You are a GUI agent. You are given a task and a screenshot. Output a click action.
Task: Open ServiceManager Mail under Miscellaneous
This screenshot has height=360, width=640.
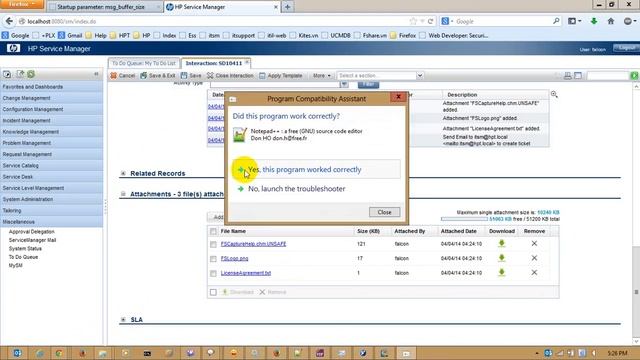[x=32, y=240]
